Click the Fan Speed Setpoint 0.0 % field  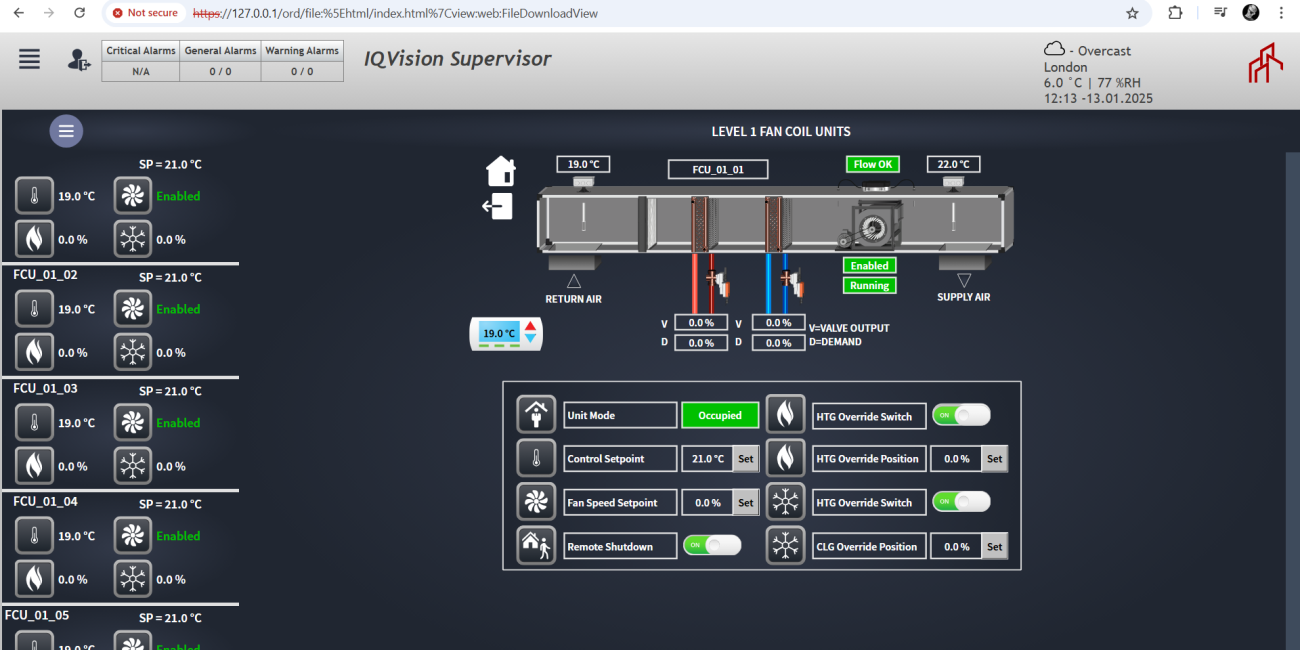[x=708, y=503]
